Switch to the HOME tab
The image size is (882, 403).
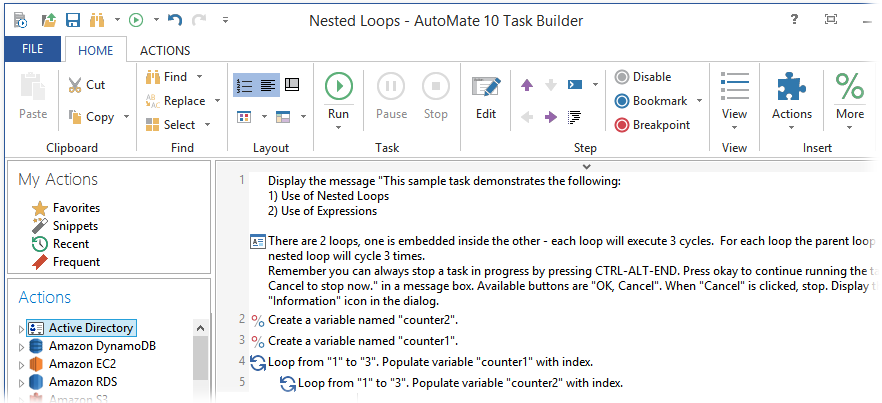pyautogui.click(x=96, y=50)
